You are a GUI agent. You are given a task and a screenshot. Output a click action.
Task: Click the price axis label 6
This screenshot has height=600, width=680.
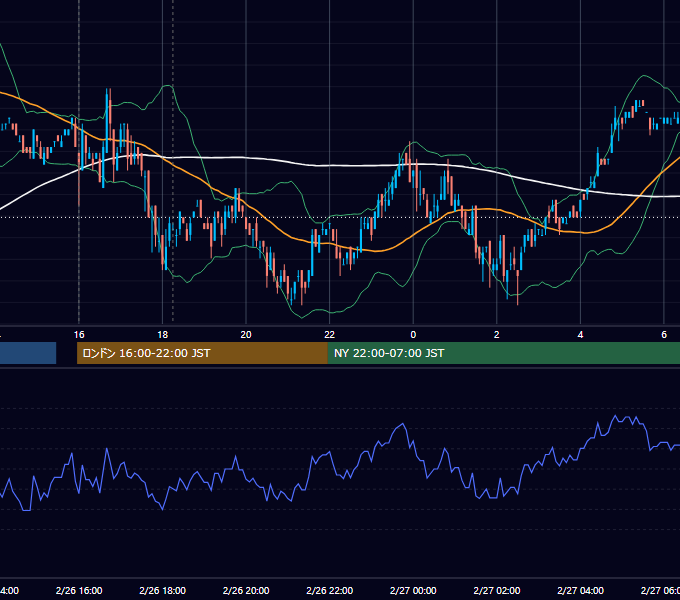tap(664, 335)
